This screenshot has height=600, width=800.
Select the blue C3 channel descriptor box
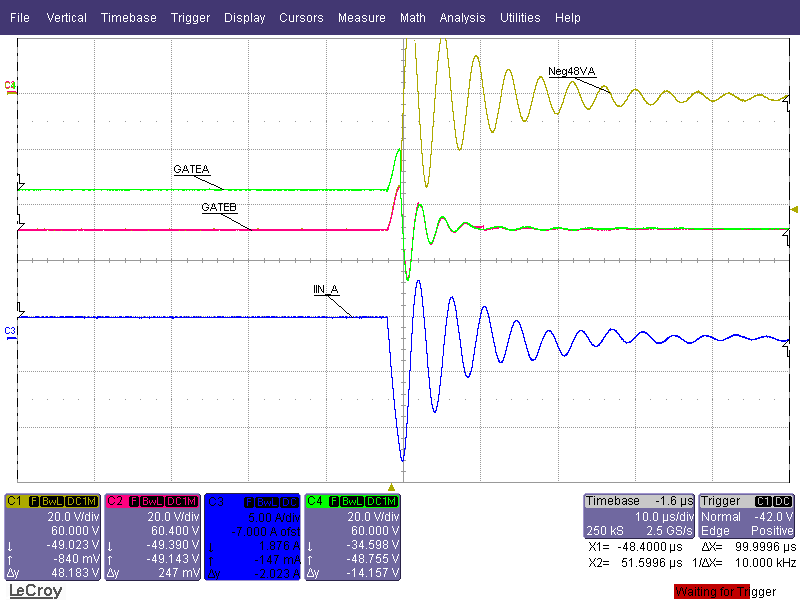point(252,536)
